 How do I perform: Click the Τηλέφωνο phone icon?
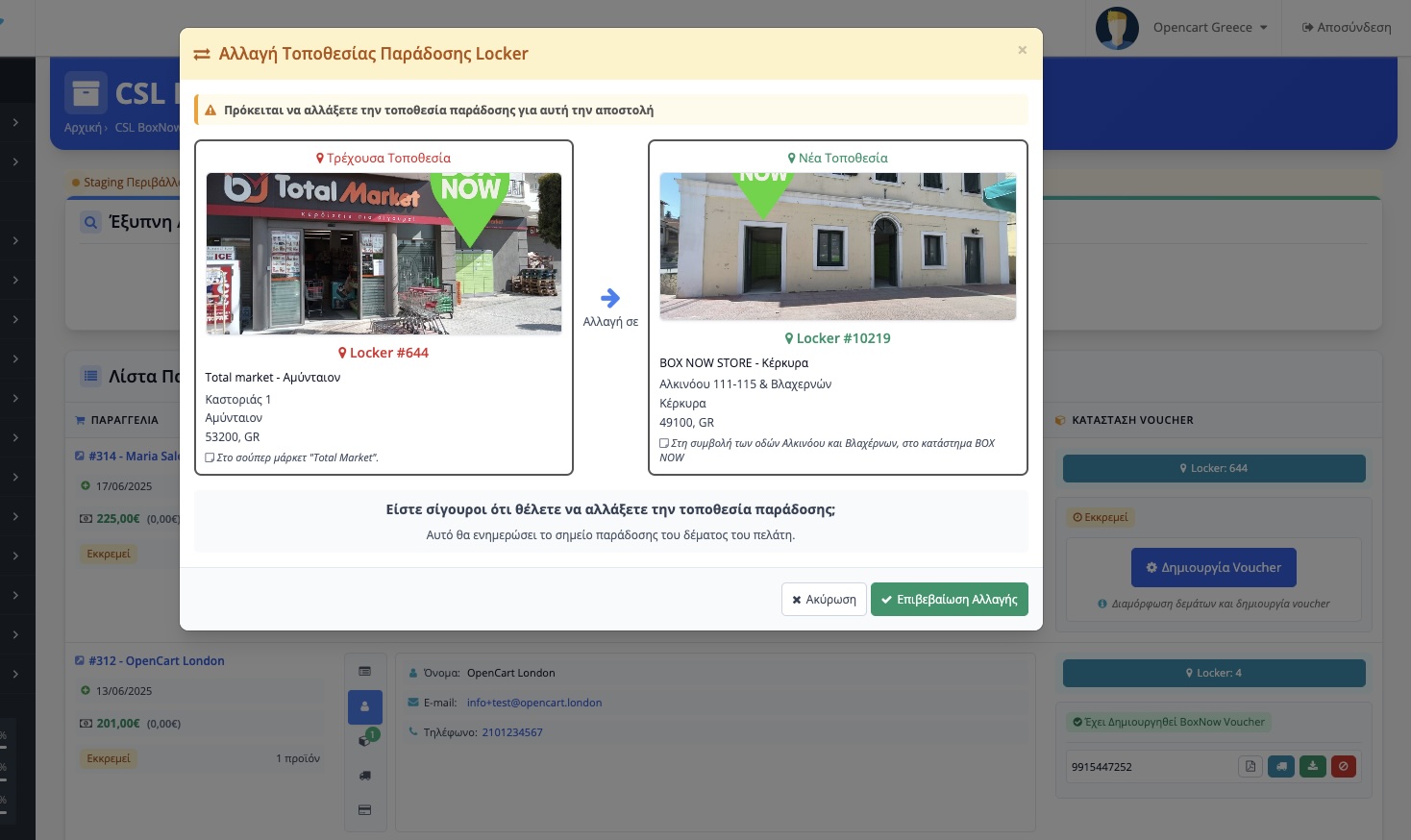[x=413, y=731]
